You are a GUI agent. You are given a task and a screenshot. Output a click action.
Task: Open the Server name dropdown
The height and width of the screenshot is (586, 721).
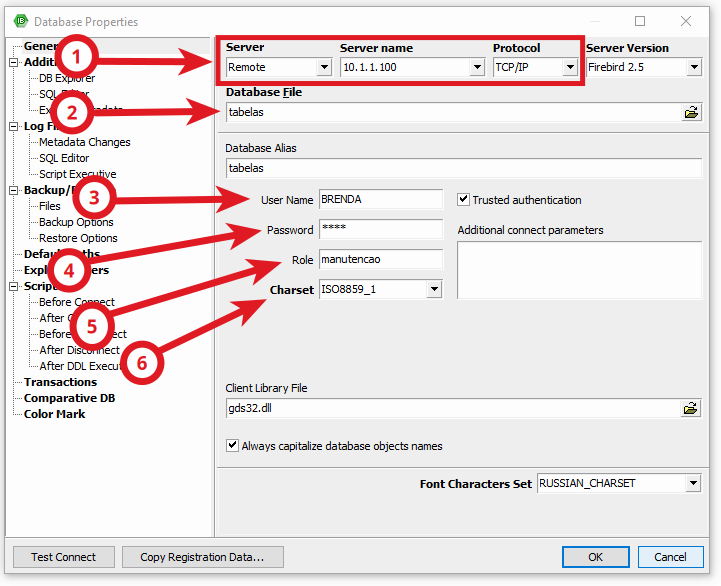[477, 68]
